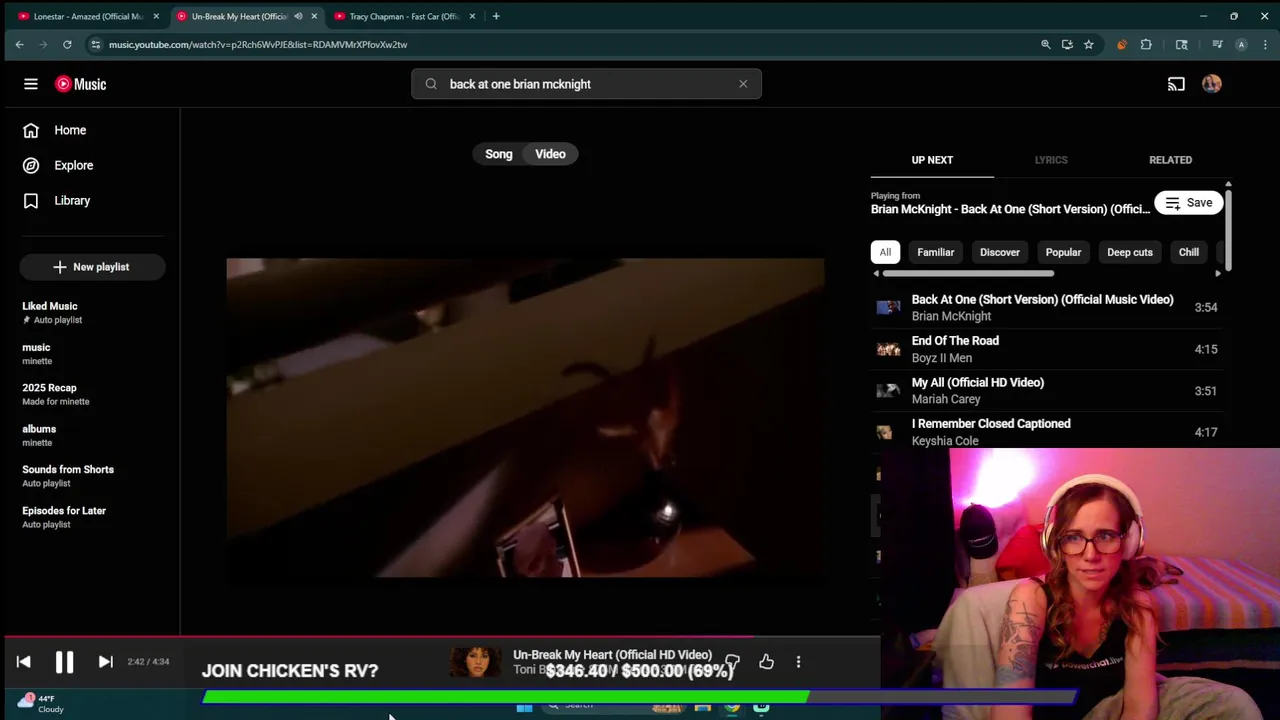Viewport: 1280px width, 720px height.
Task: Go back in browser history
Action: (19, 44)
